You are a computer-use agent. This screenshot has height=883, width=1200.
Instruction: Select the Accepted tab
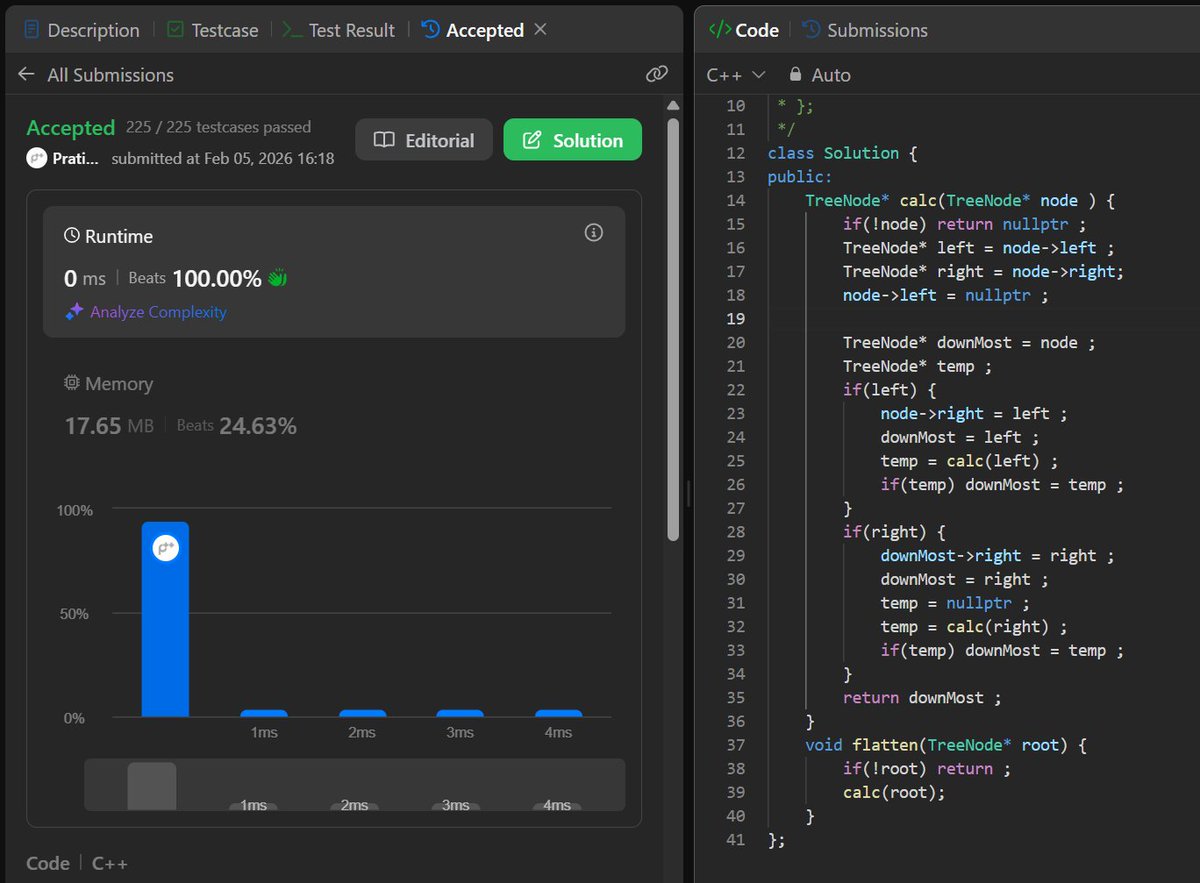[x=473, y=30]
